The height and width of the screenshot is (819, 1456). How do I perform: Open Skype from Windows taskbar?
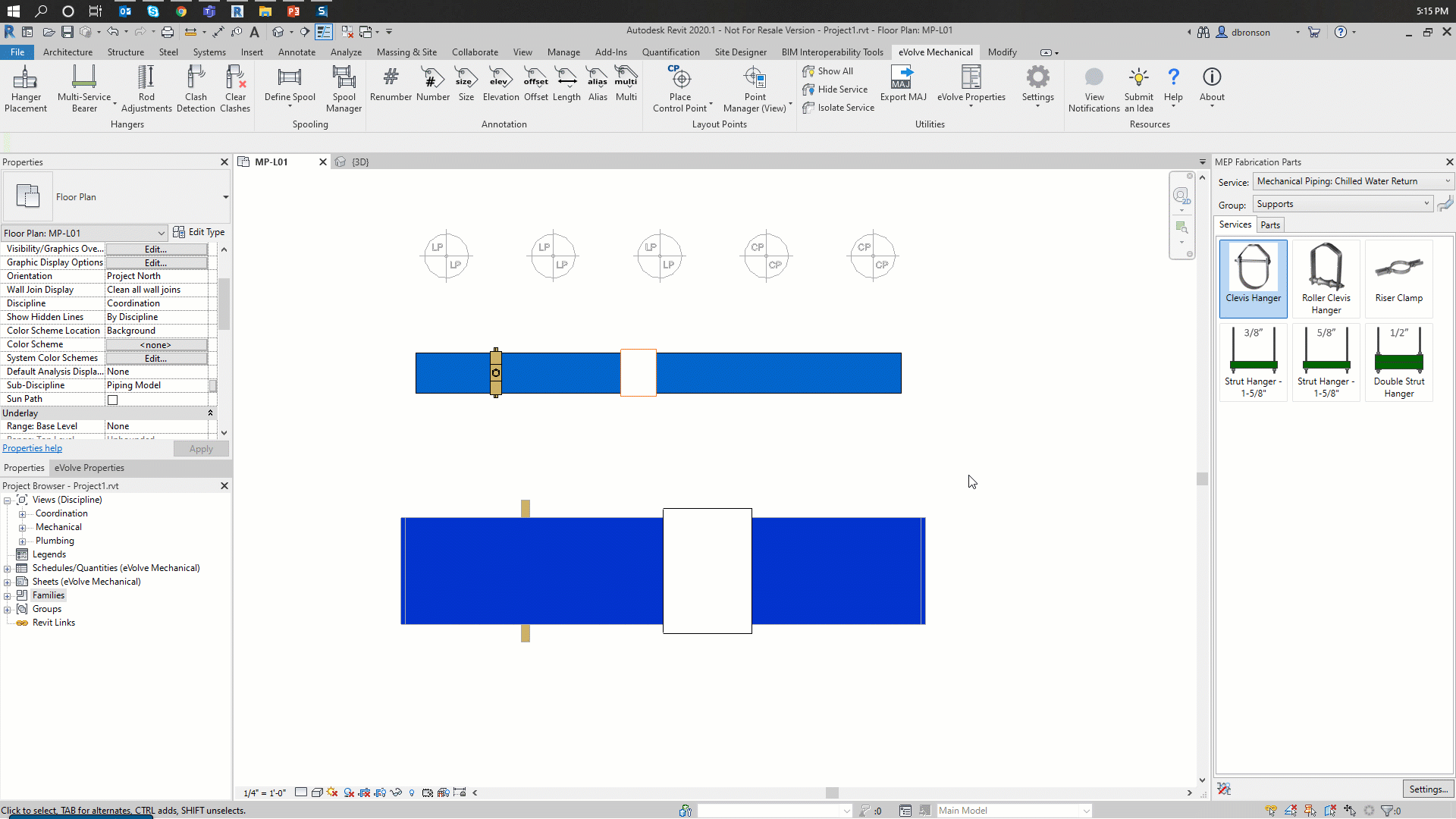153,11
